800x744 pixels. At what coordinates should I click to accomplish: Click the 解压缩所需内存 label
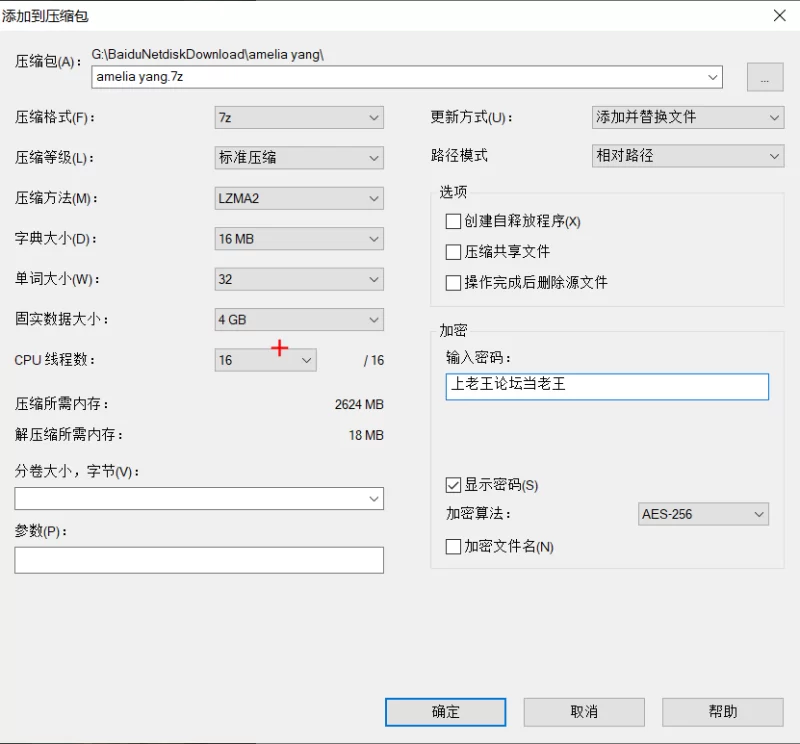click(69, 435)
